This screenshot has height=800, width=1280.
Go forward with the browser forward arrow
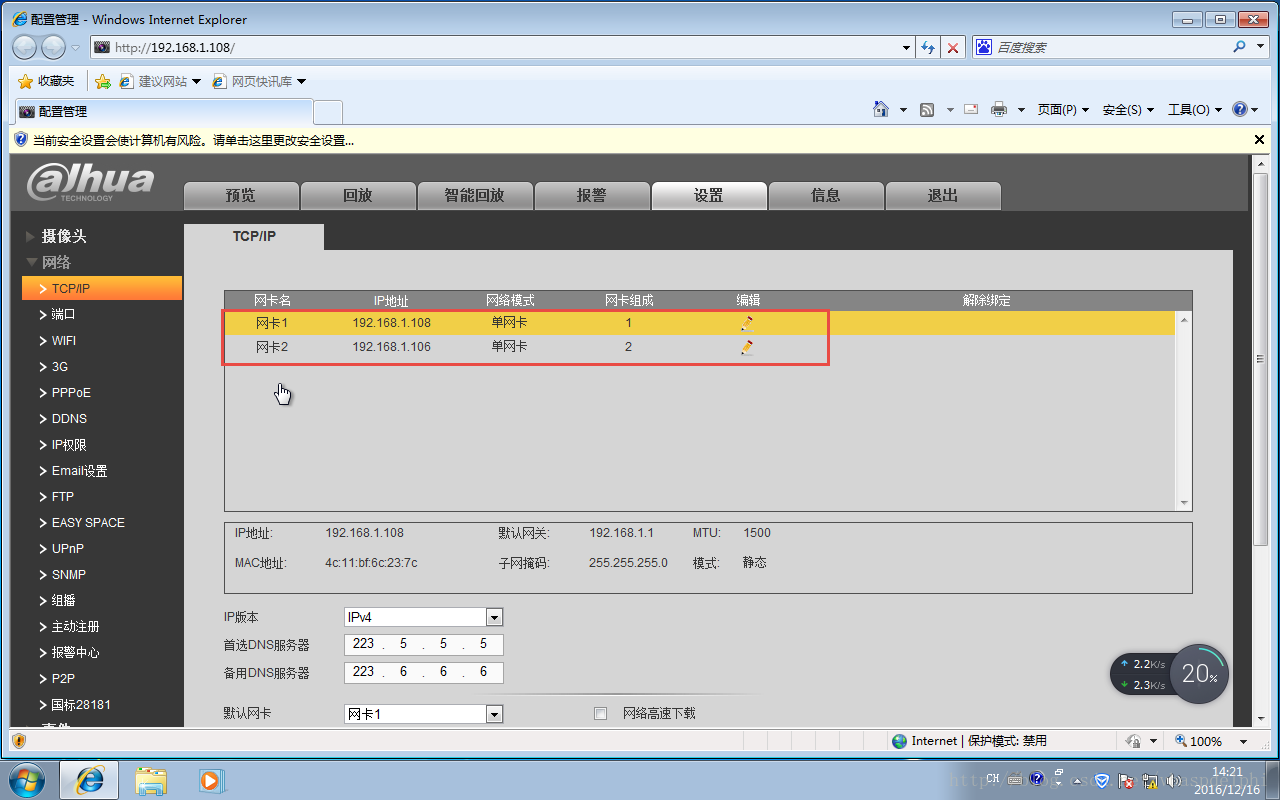pos(53,47)
